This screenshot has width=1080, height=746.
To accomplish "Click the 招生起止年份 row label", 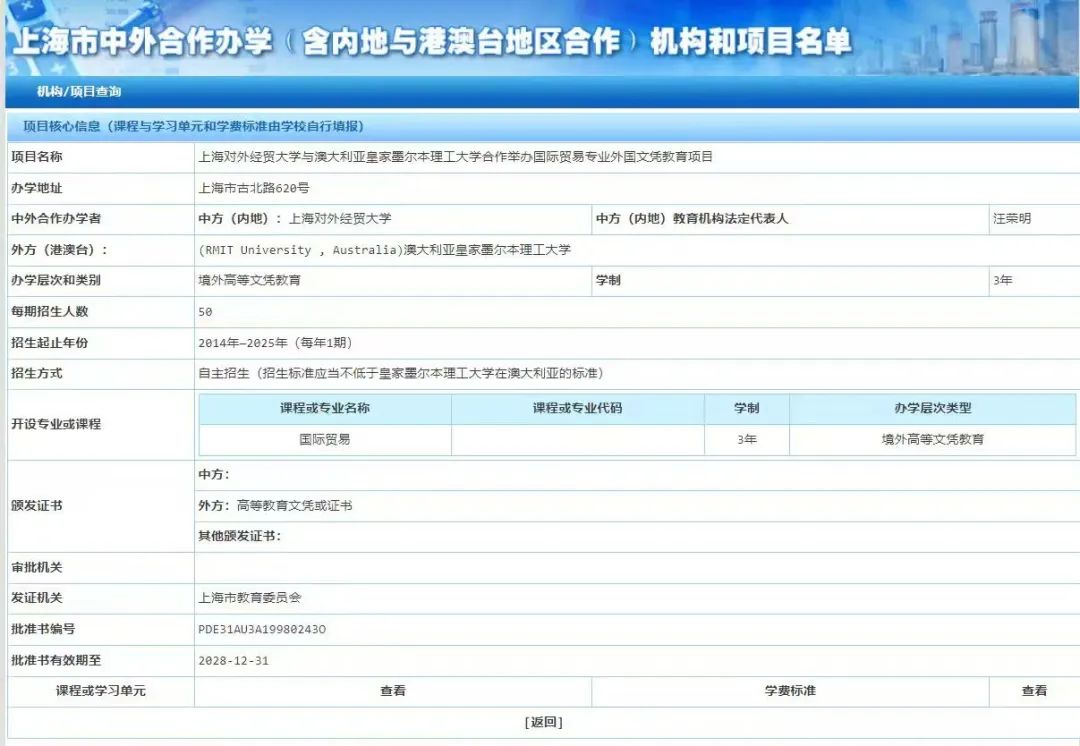I will [50, 342].
